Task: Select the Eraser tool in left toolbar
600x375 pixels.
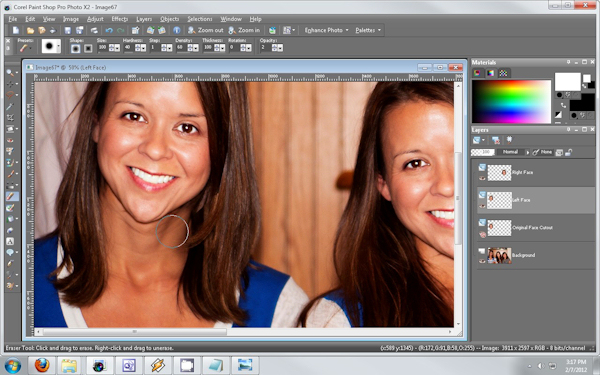Action: pos(11,197)
